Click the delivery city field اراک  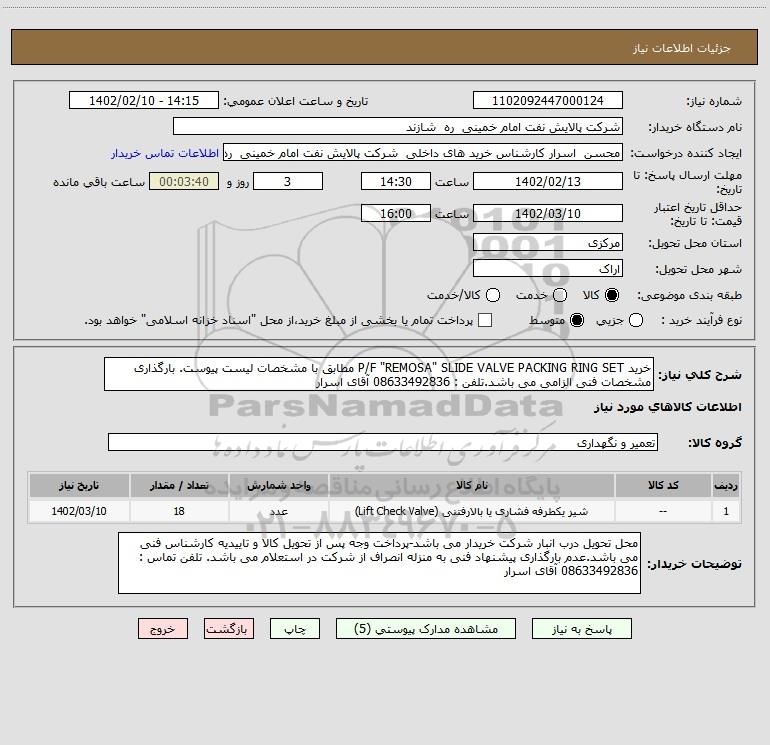pyautogui.click(x=548, y=269)
